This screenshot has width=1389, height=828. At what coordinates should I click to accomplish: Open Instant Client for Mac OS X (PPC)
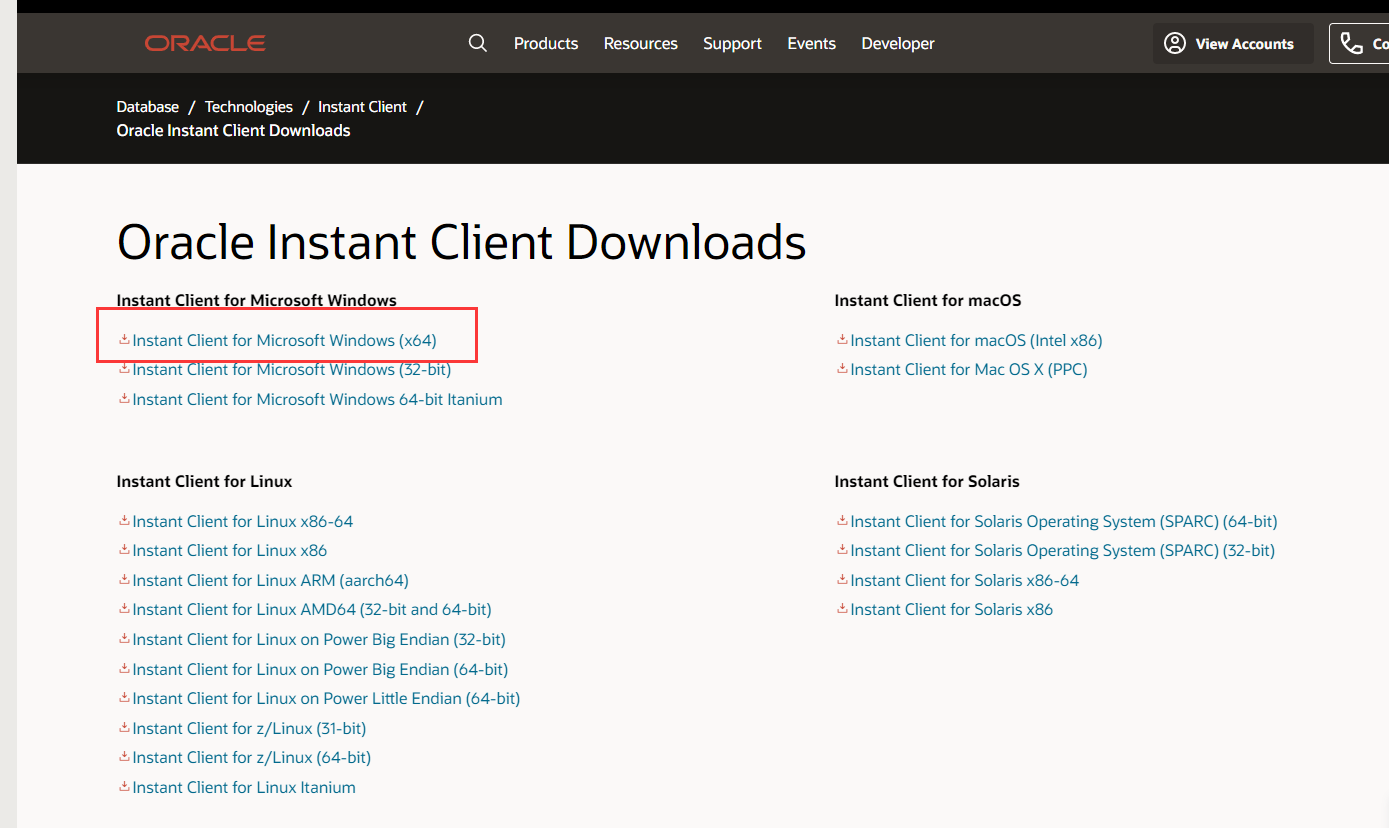pos(969,369)
